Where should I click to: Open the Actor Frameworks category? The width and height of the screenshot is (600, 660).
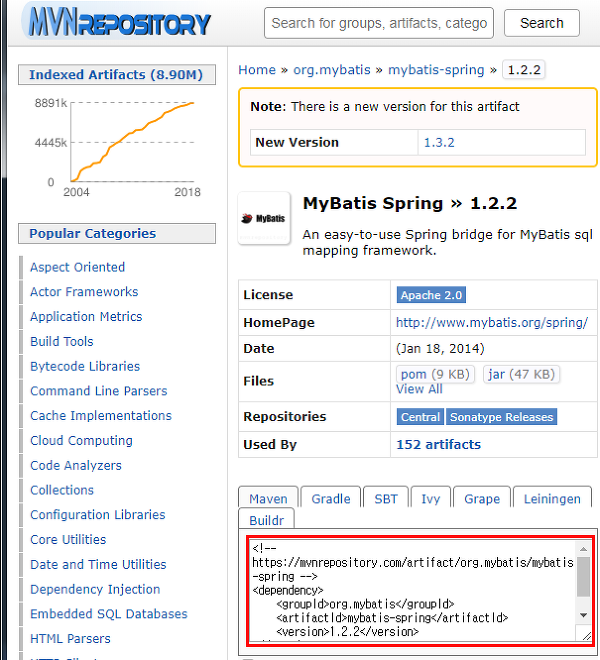[84, 292]
